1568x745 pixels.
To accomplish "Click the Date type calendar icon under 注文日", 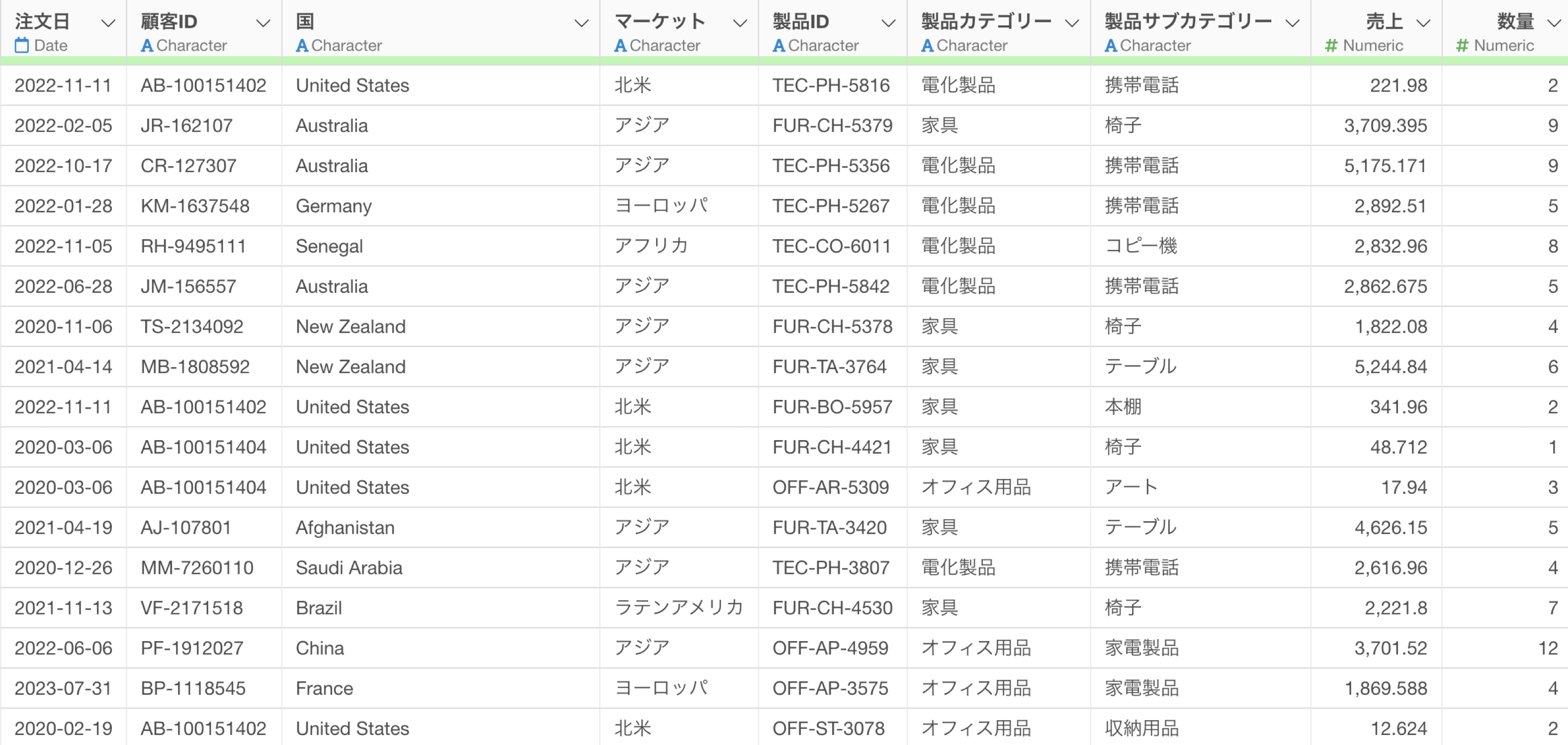I will click(x=22, y=45).
